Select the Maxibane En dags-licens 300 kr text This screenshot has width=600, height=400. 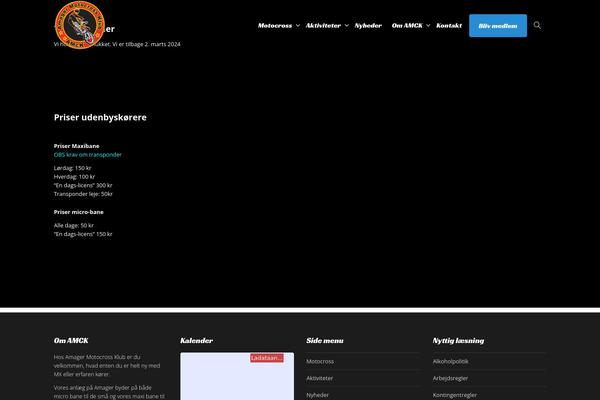point(83,185)
